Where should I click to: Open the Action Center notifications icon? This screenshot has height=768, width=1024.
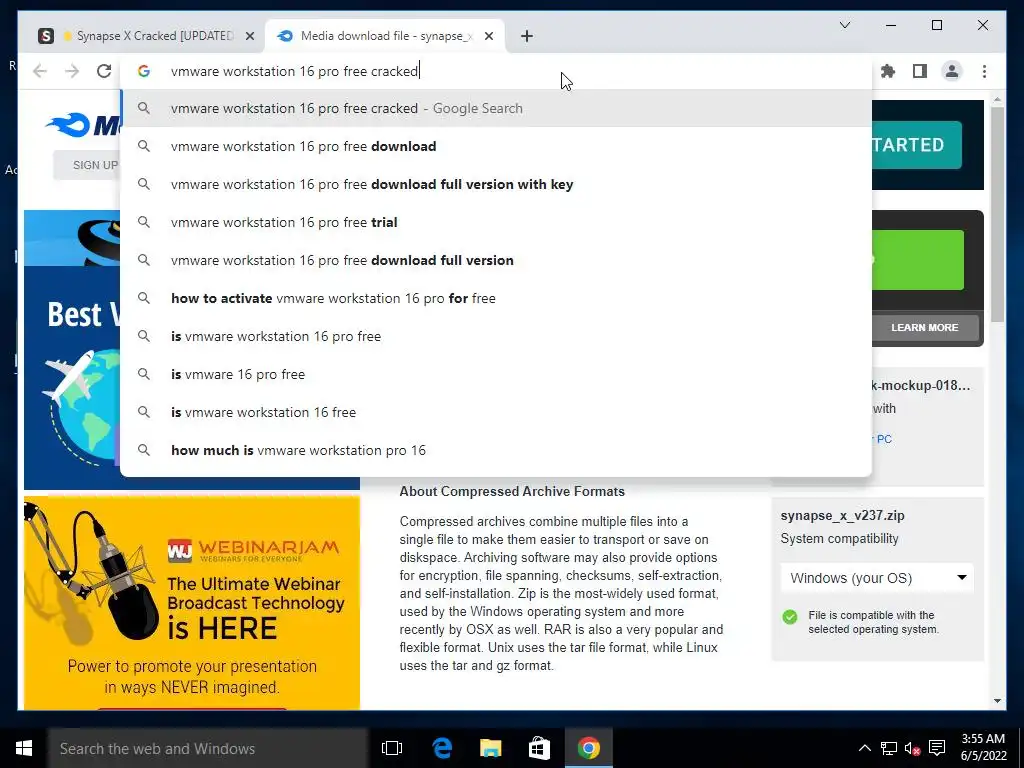pyautogui.click(x=937, y=748)
